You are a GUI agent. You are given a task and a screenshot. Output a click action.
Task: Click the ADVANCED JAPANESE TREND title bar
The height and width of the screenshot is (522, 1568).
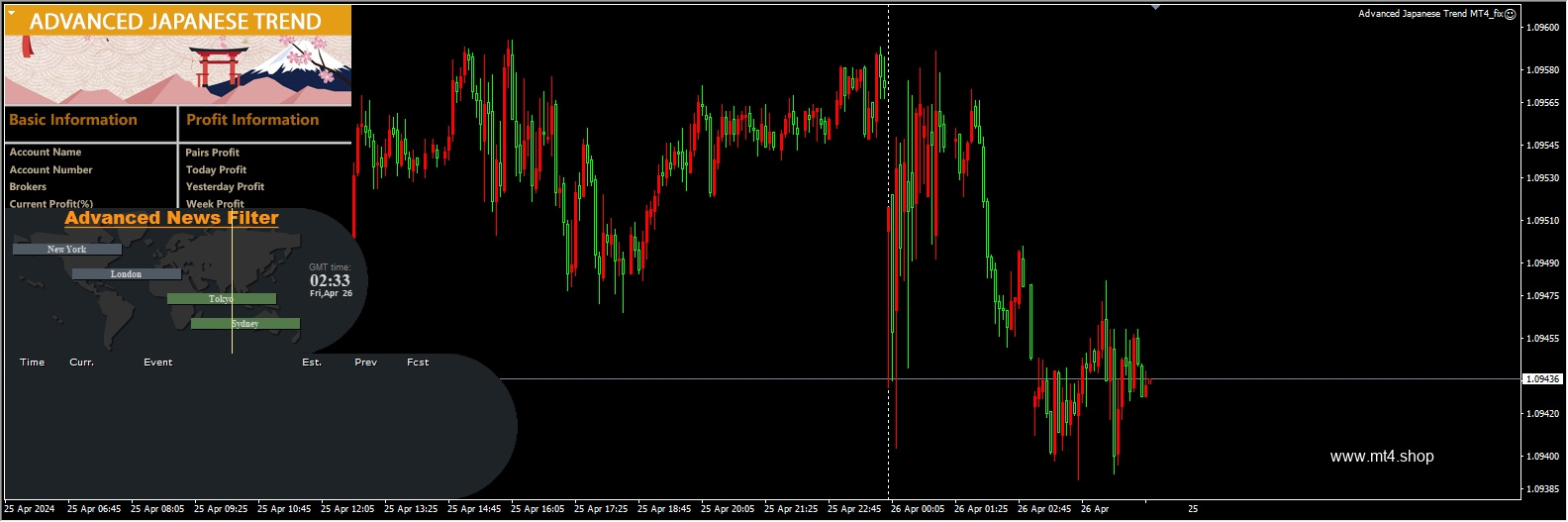point(178,21)
